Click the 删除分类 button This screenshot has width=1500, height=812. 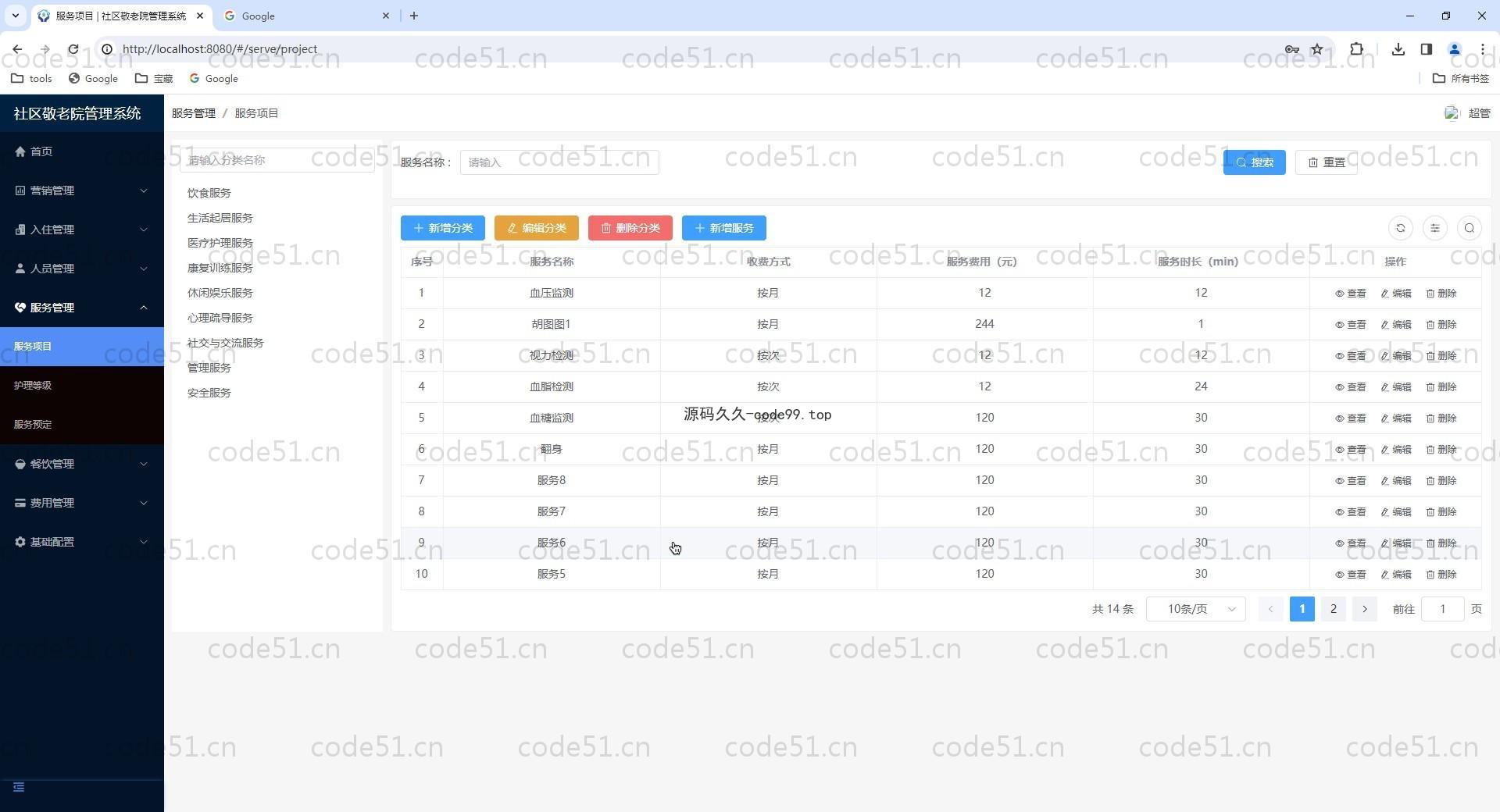(630, 228)
